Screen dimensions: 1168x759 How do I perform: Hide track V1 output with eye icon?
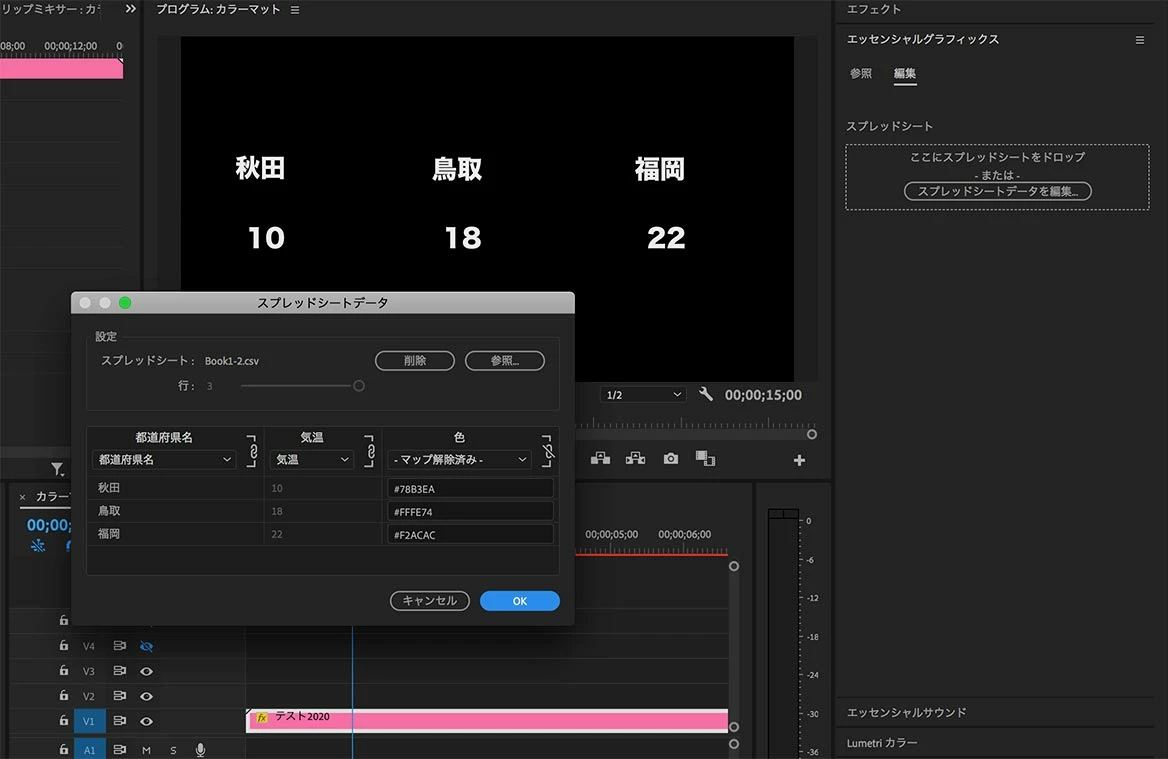[147, 721]
